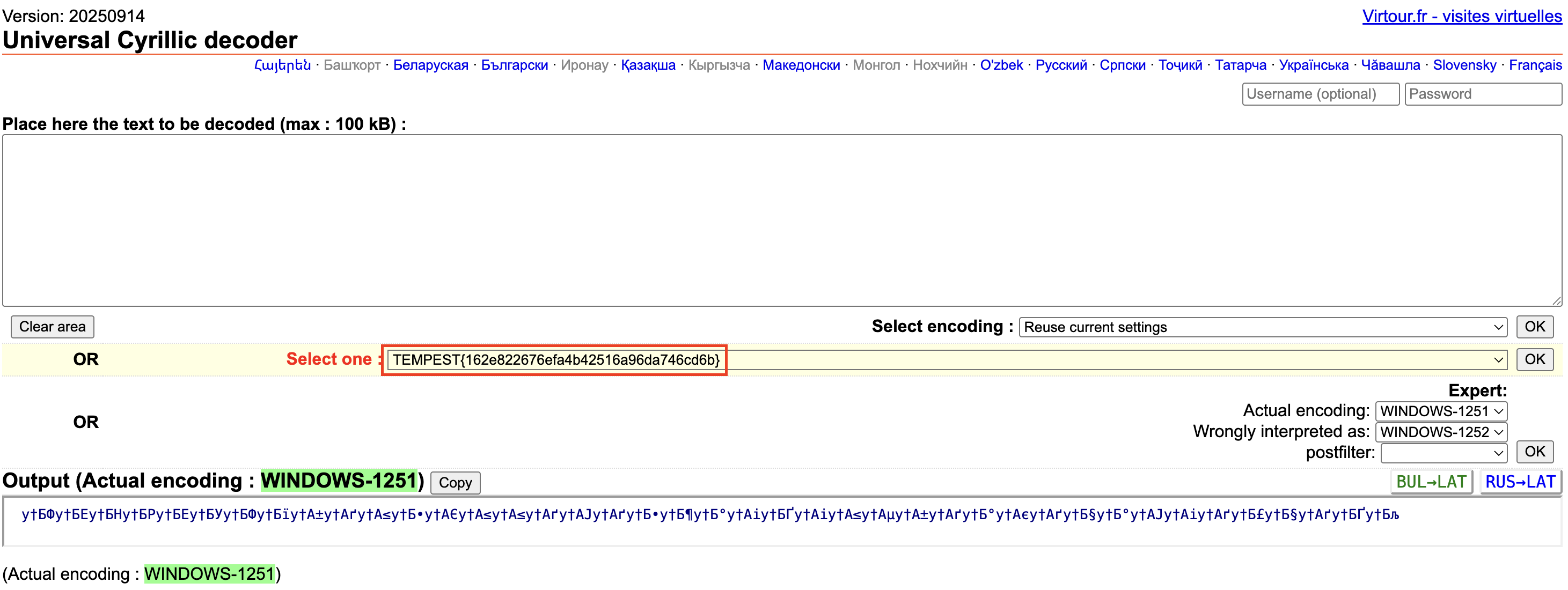Image resolution: width=1568 pixels, height=590 pixels.
Task: Open the Virtour.fr visites virtuelles link
Action: pos(1461,17)
